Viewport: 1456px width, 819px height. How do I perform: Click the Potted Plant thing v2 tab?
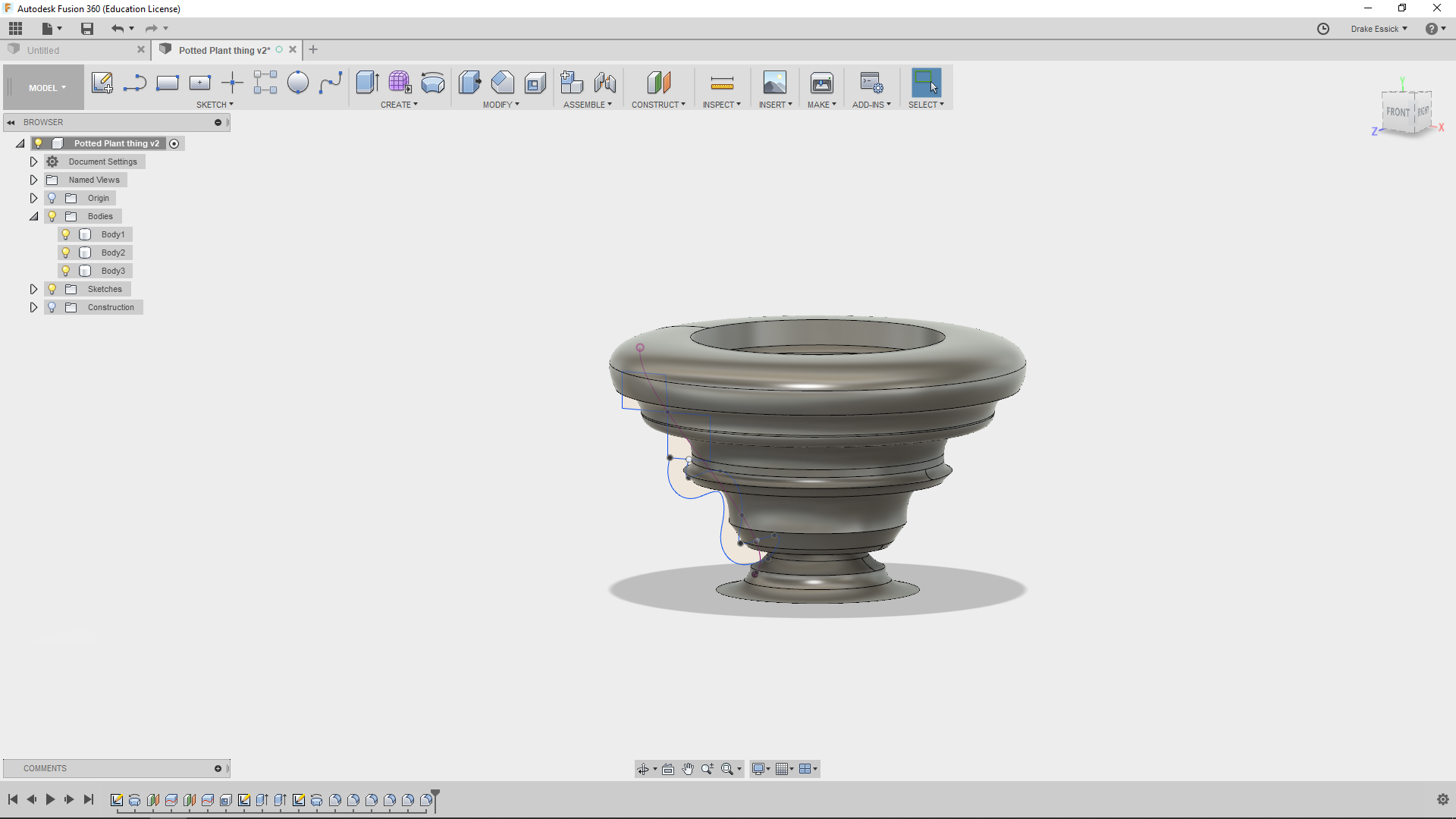pos(222,49)
